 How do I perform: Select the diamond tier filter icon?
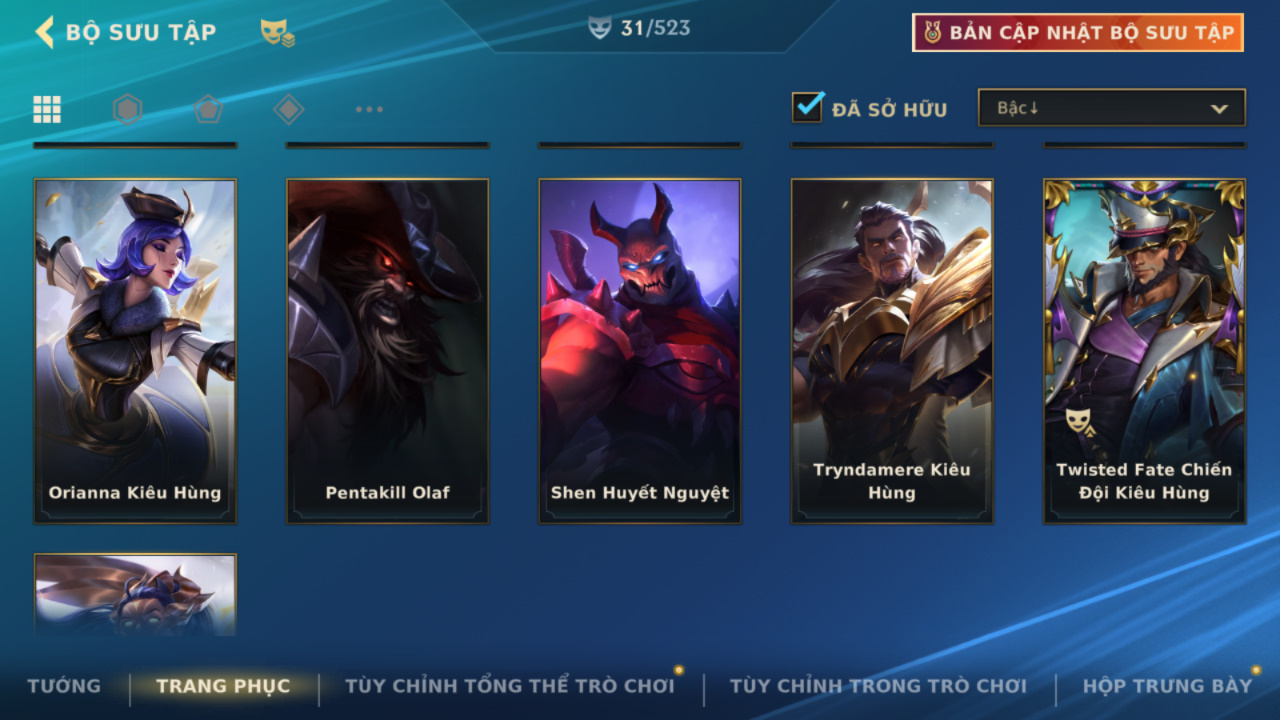point(288,109)
